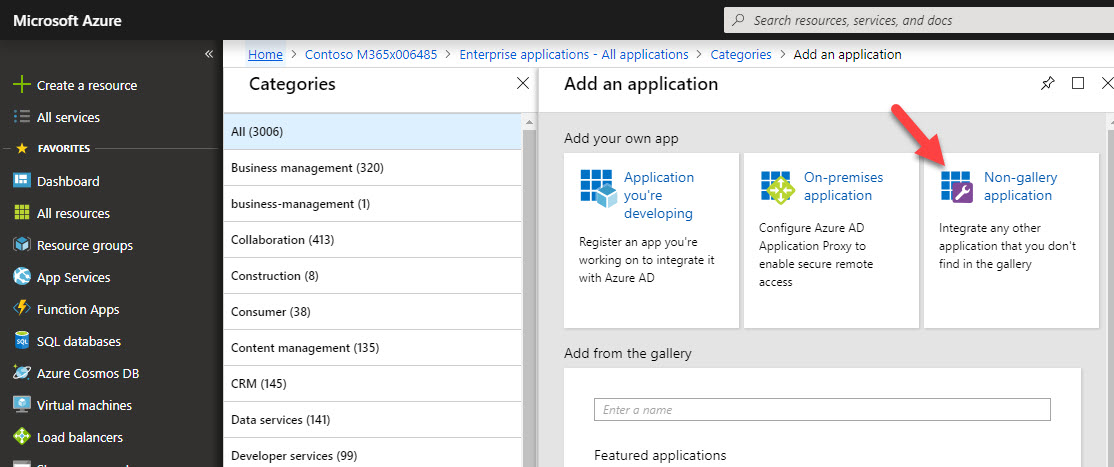This screenshot has width=1114, height=467.
Task: Open Load balancers in favorites
Action: (80, 437)
